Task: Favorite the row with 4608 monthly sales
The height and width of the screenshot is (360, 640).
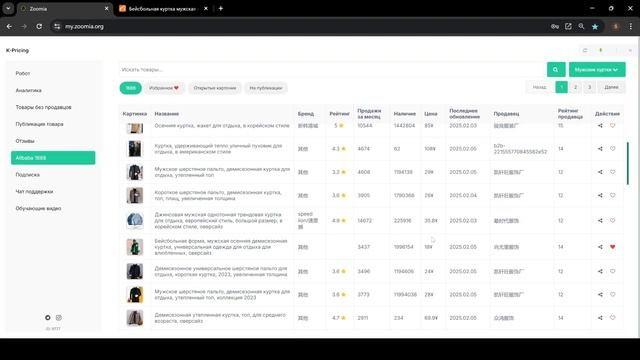Action: point(613,172)
